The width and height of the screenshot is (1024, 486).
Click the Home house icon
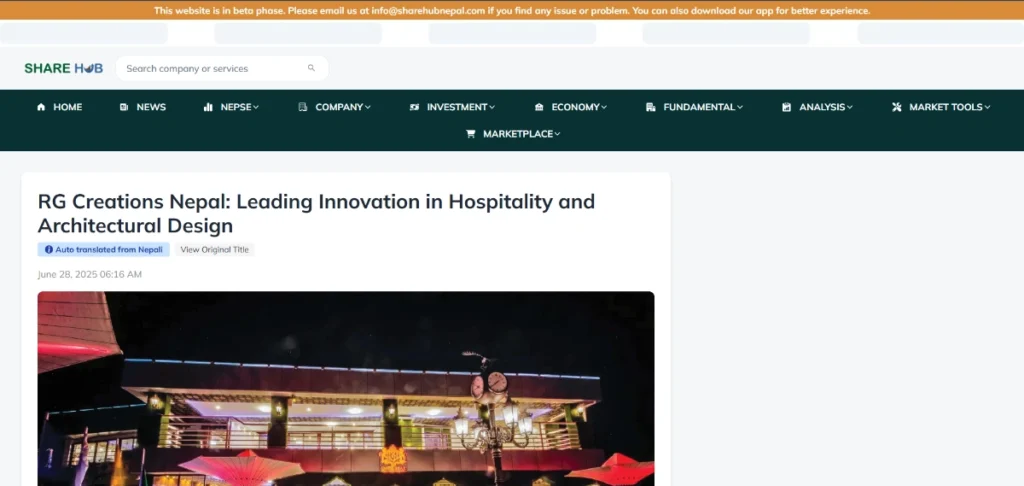tap(41, 107)
